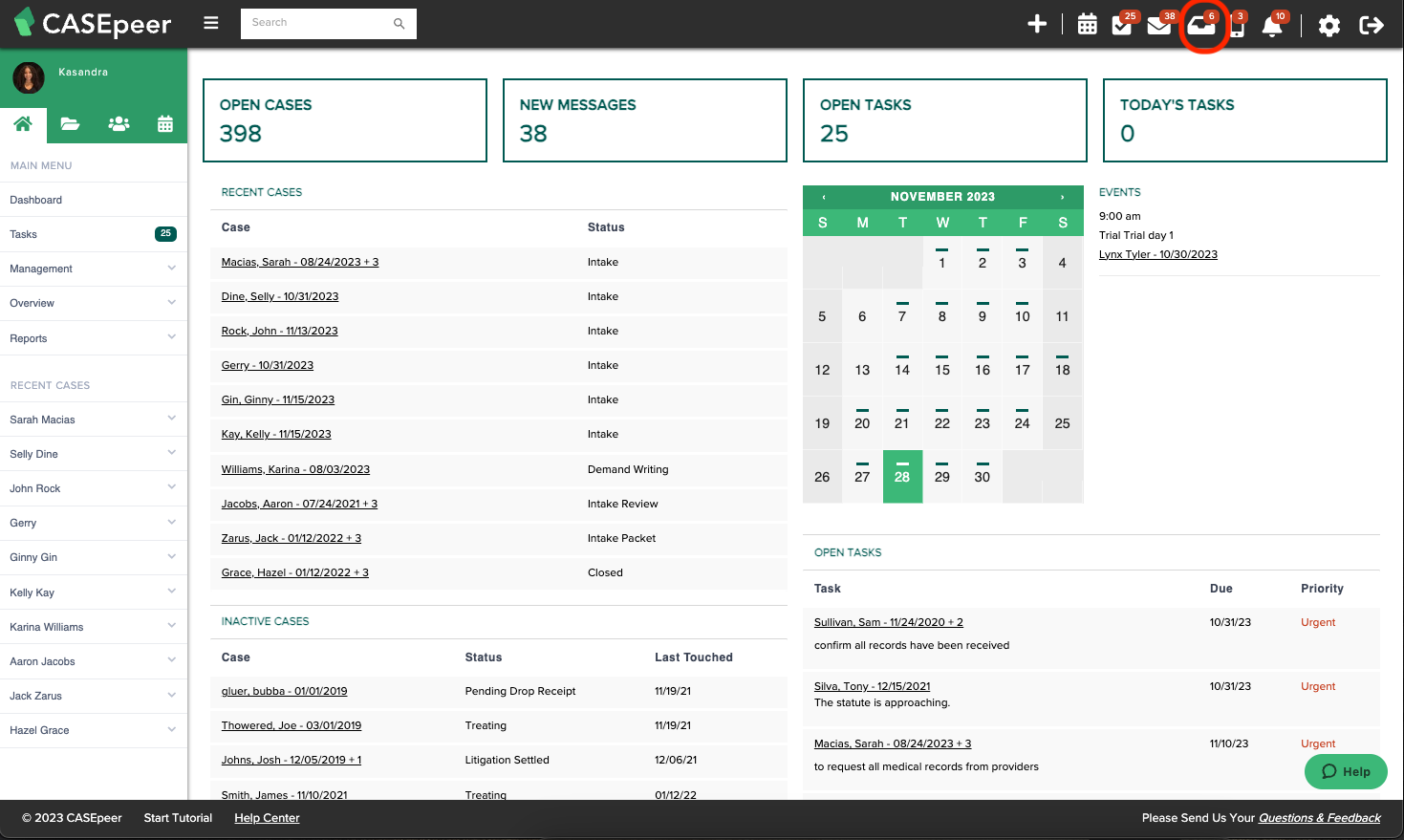1404x840 pixels.
Task: Select November 3 on calendar
Action: coord(1022,262)
